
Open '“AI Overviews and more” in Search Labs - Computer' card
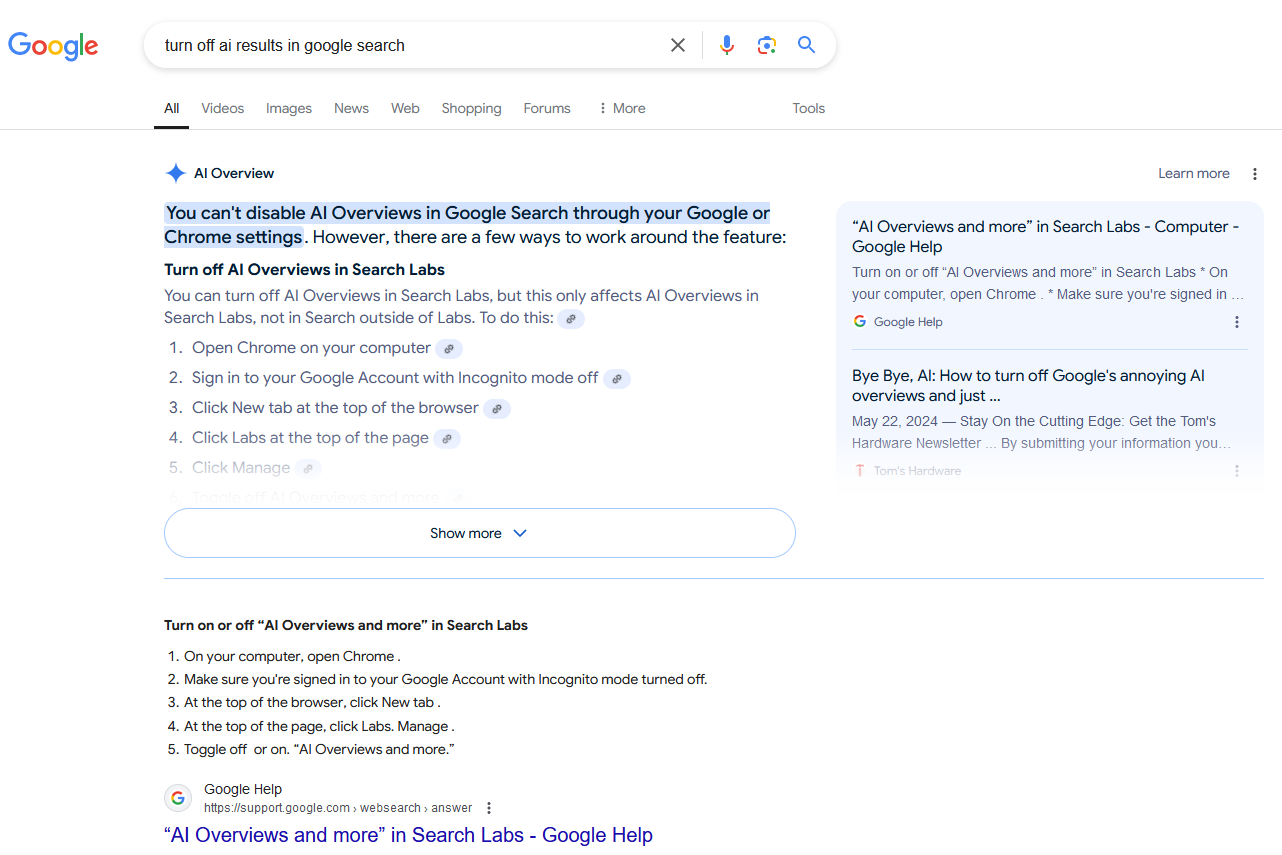1046,237
